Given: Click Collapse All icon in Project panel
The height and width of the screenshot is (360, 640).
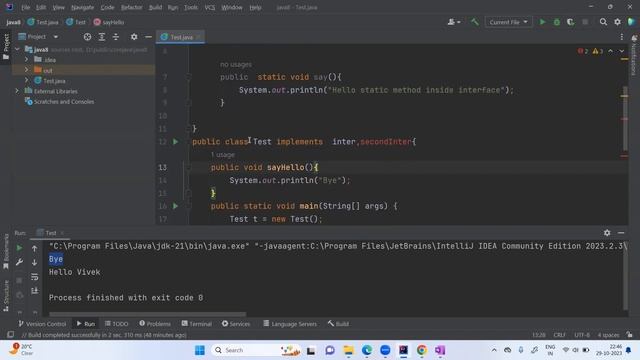Looking at the screenshot, I should tap(116, 37).
